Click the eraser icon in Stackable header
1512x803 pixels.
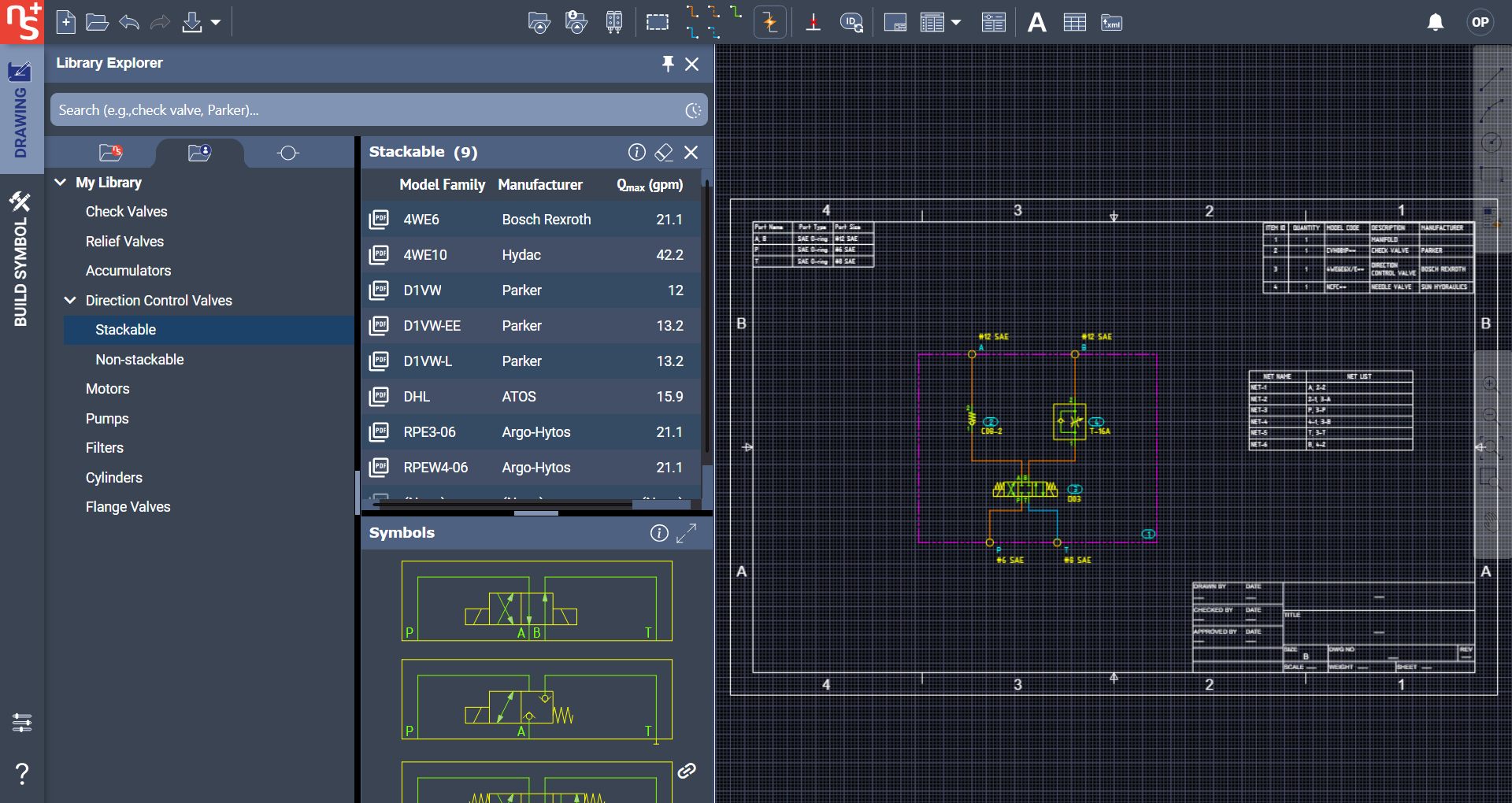[664, 152]
